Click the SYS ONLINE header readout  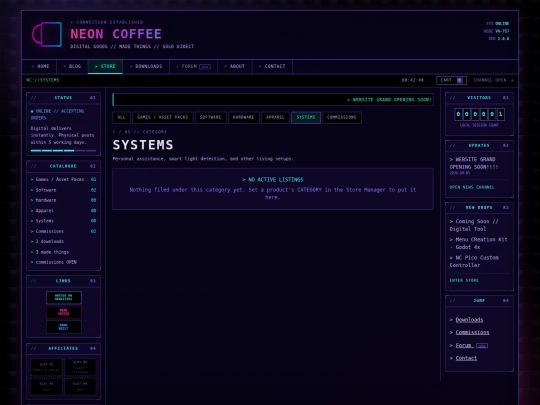tap(497, 23)
